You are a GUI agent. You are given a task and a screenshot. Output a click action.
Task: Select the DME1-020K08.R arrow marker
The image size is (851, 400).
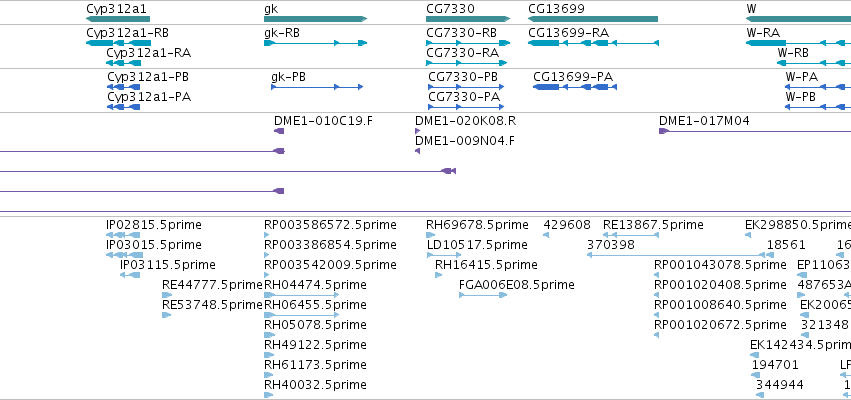(x=417, y=131)
